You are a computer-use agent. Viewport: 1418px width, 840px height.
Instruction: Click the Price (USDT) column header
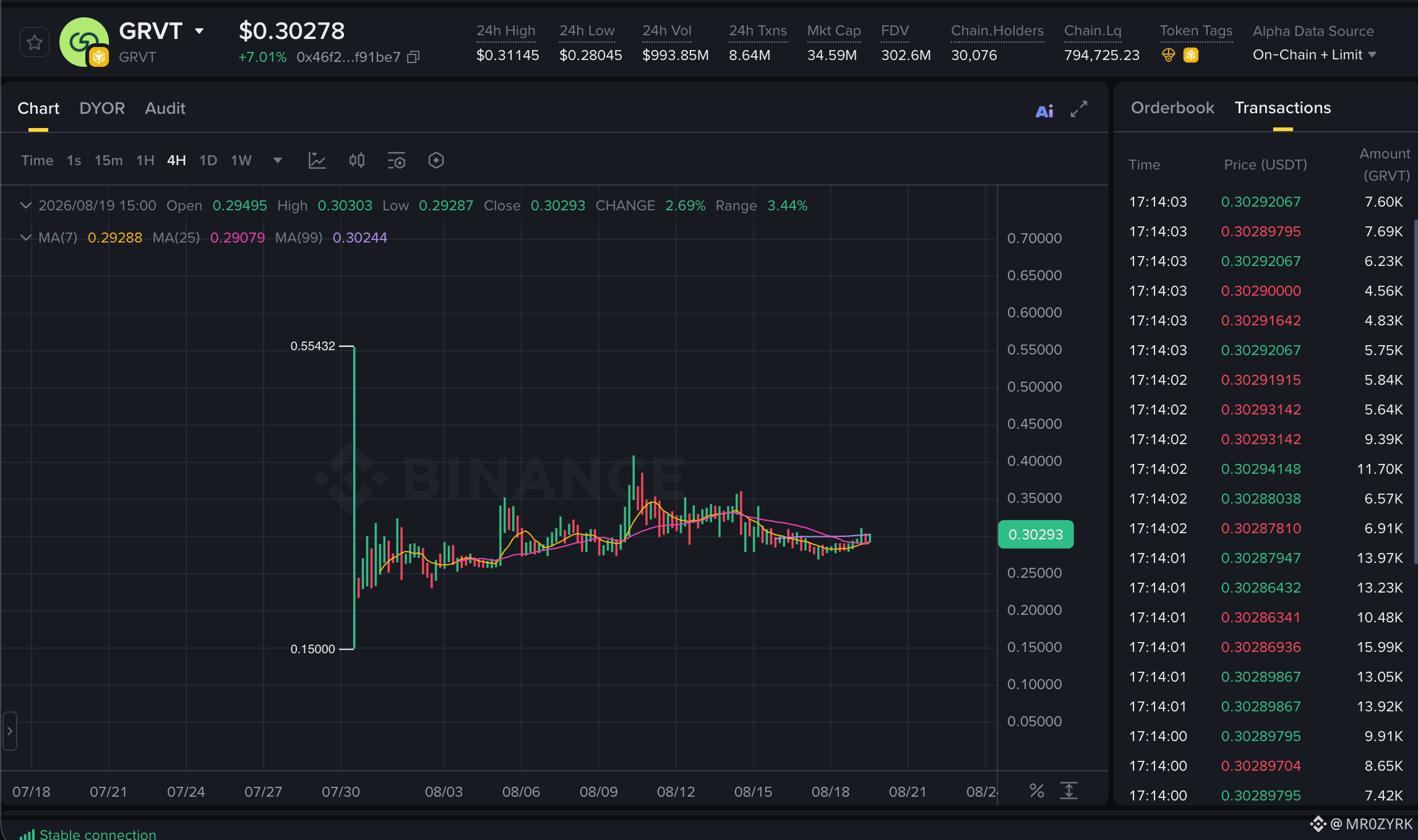[x=1265, y=165]
